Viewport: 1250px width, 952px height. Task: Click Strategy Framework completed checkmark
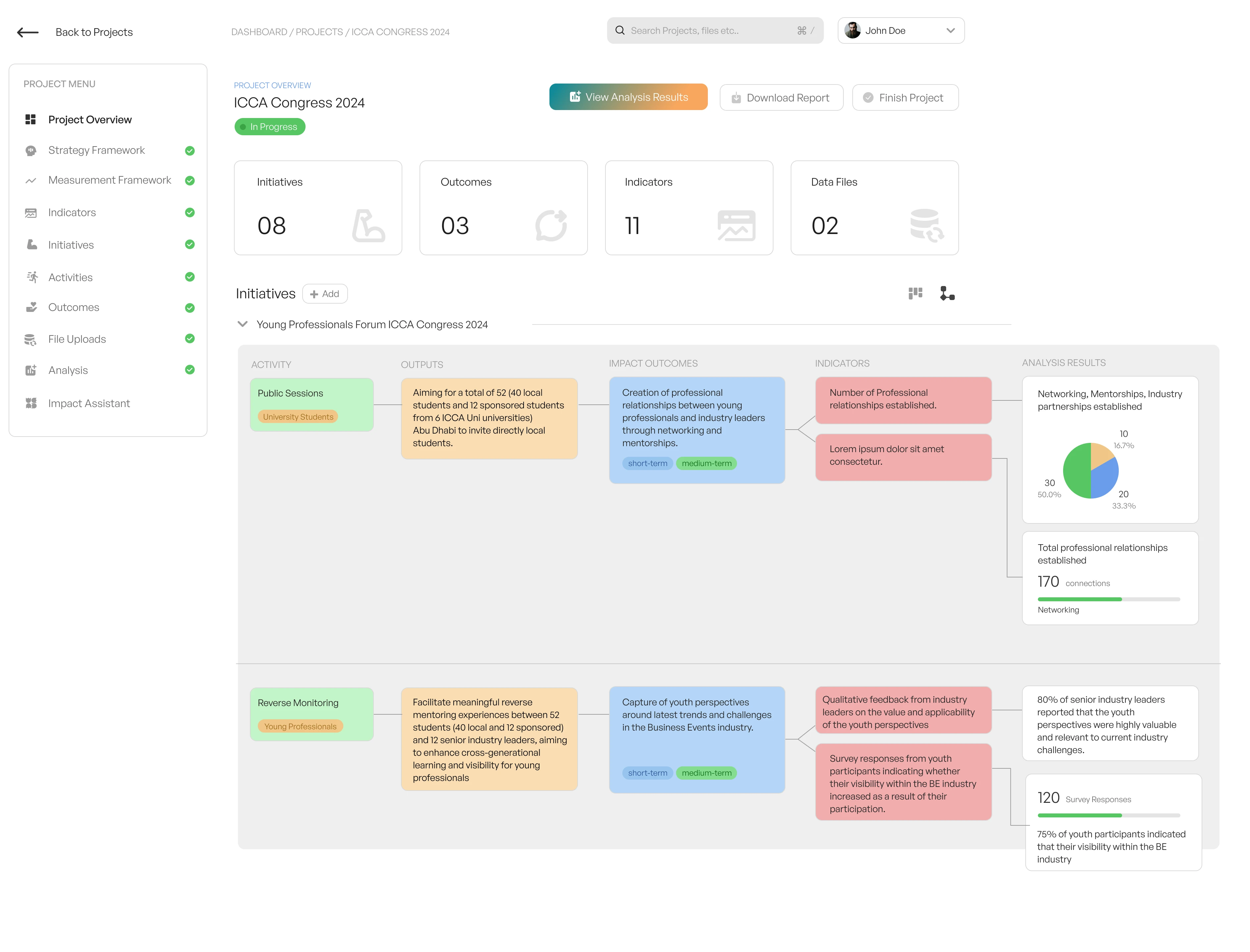pos(190,151)
